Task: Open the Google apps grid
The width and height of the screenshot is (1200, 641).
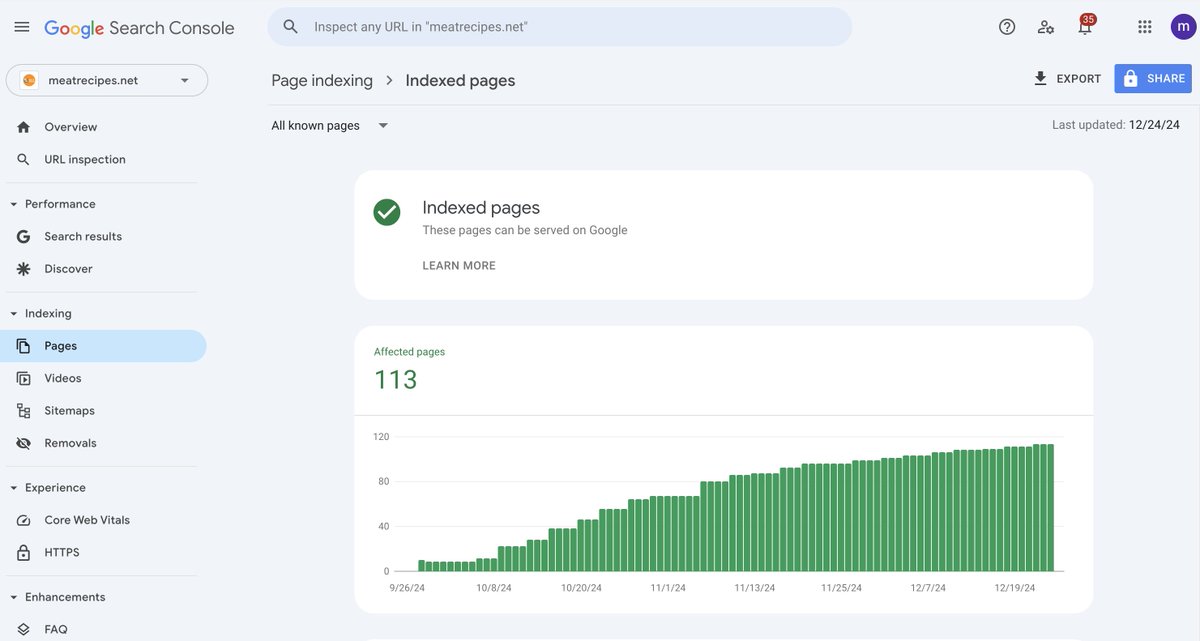Action: coord(1144,26)
